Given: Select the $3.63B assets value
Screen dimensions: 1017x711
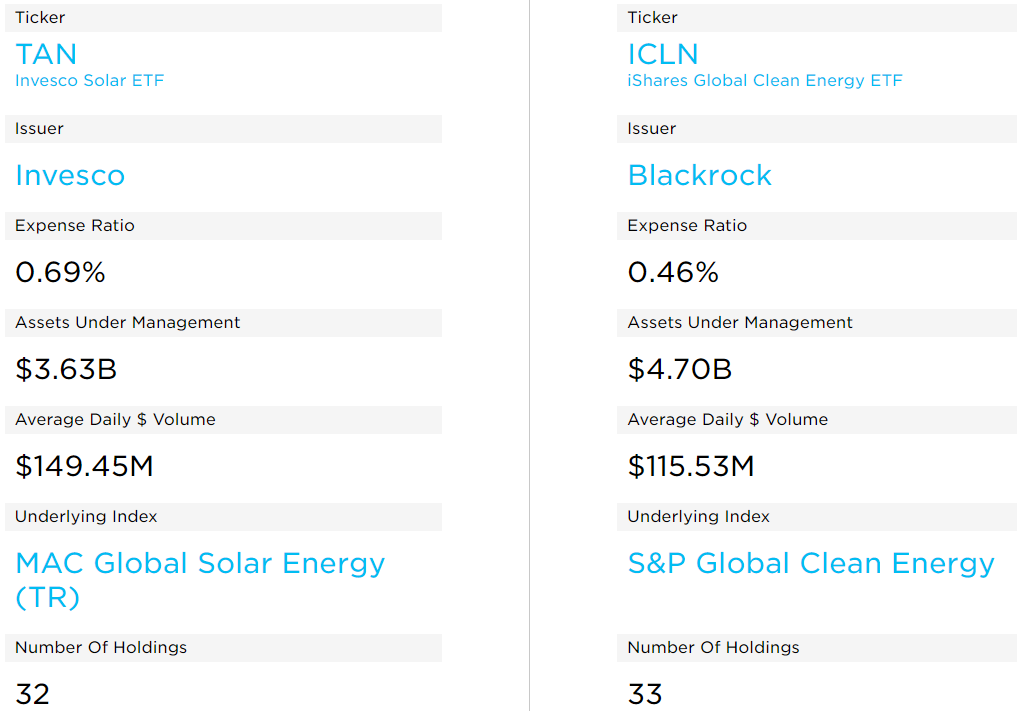Looking at the screenshot, I should coord(66,370).
